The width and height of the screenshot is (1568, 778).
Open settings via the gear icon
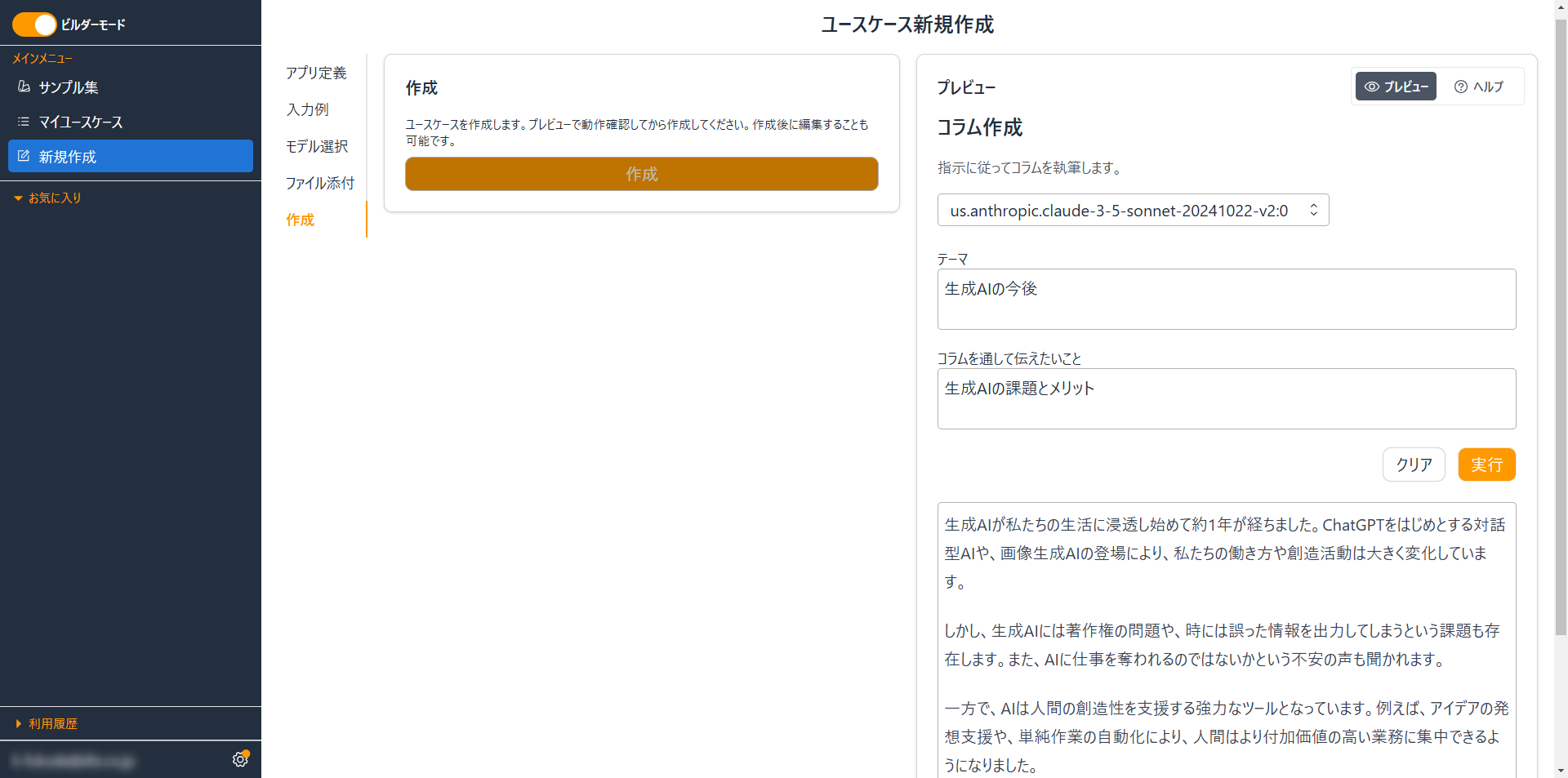pos(240,759)
